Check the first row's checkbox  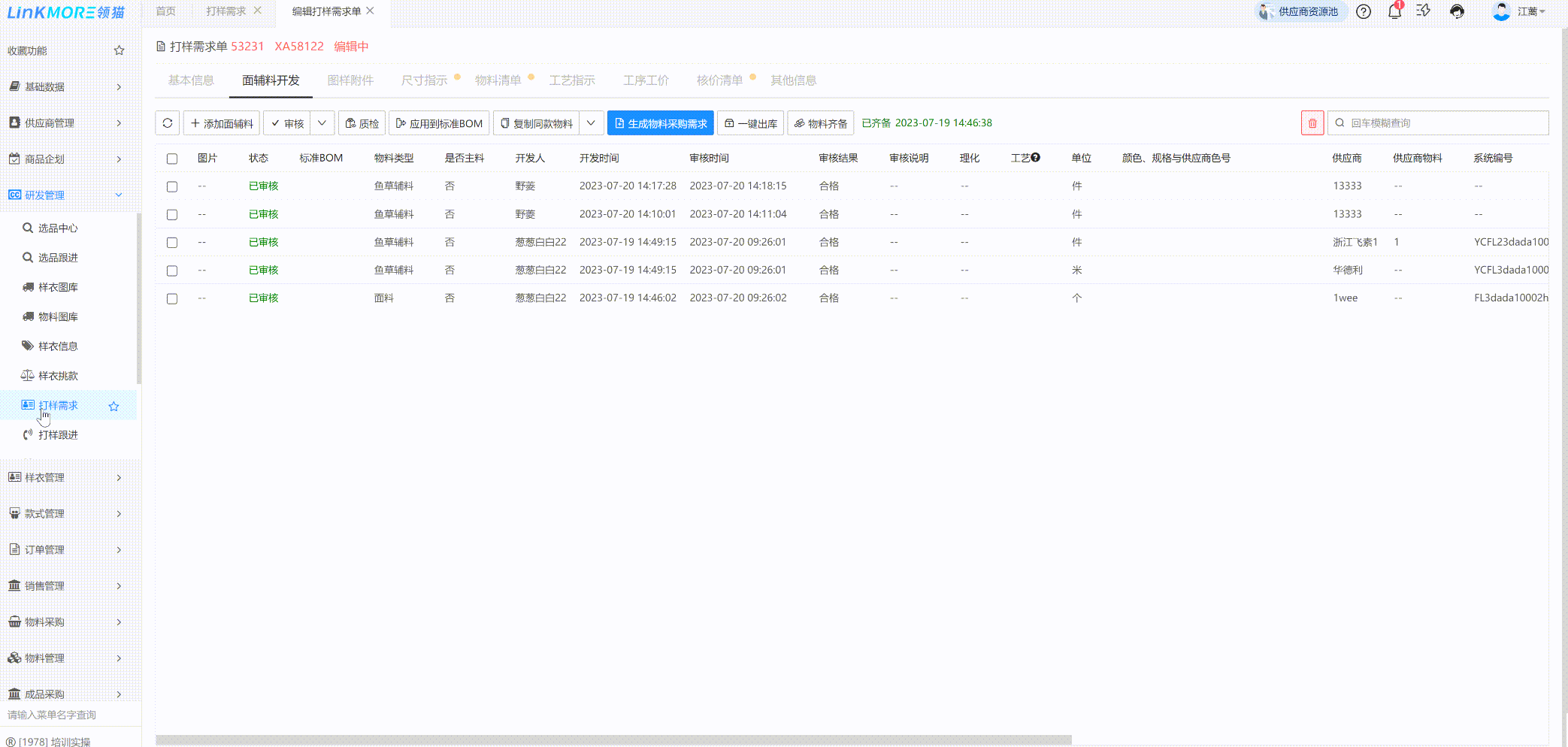coord(172,186)
